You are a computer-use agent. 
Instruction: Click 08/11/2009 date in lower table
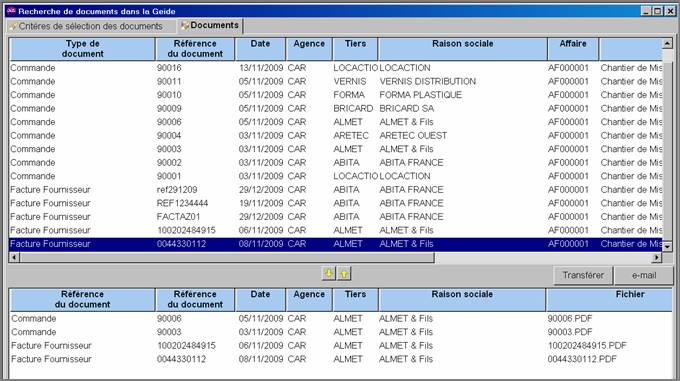(261, 359)
